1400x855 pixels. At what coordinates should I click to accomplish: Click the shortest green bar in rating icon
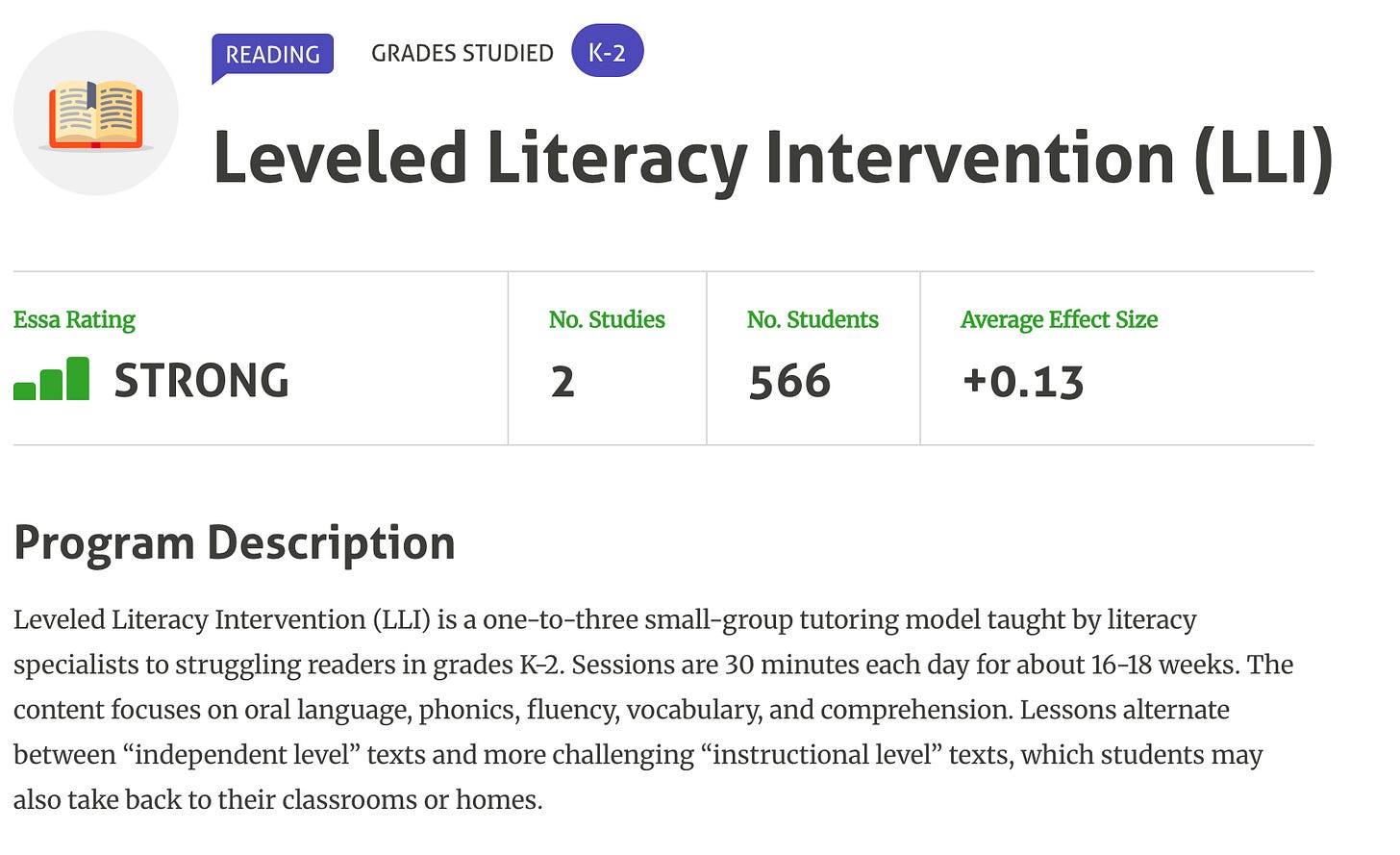click(25, 390)
